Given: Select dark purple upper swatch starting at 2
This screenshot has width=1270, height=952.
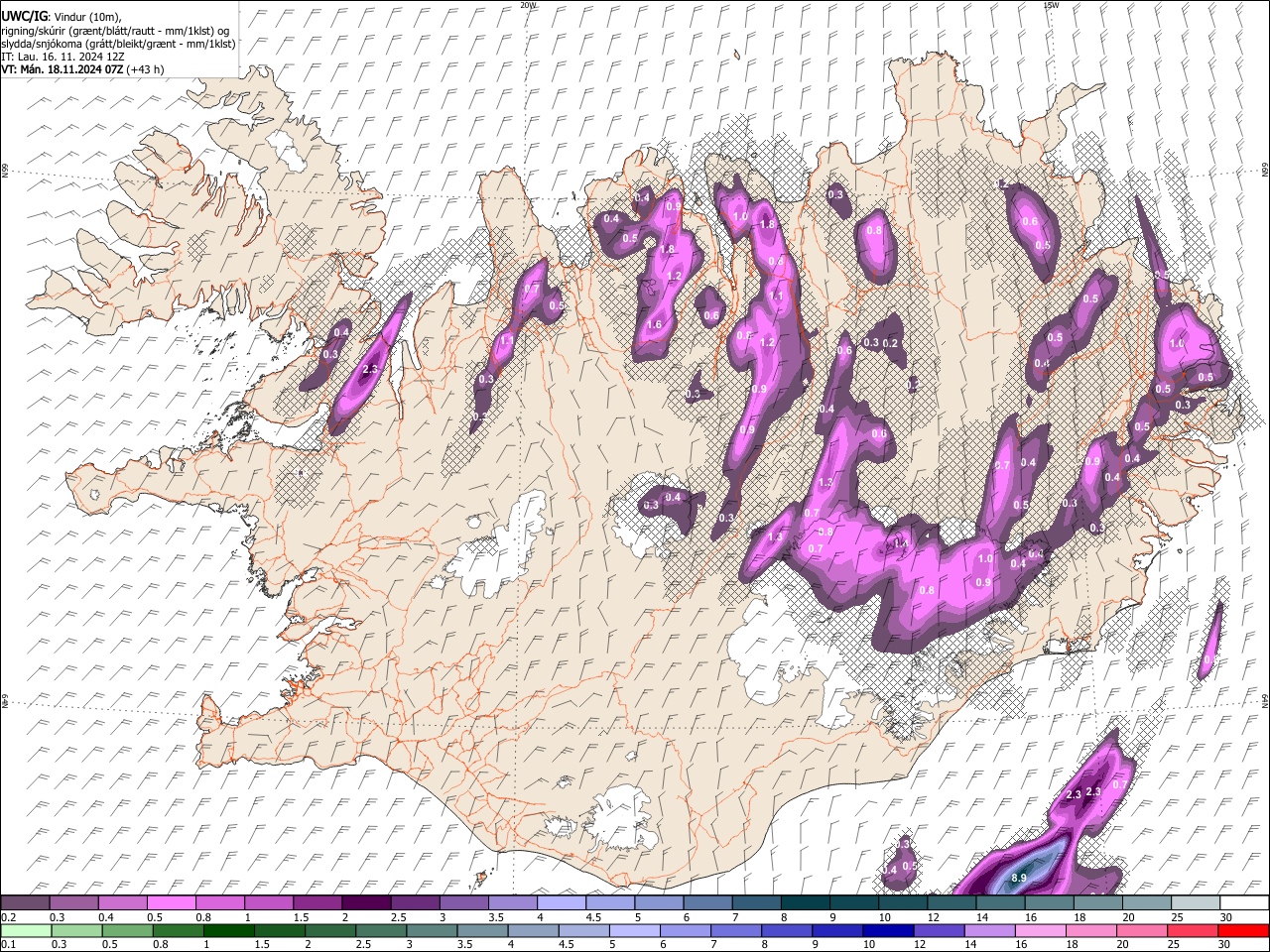Looking at the screenshot, I should [x=367, y=902].
